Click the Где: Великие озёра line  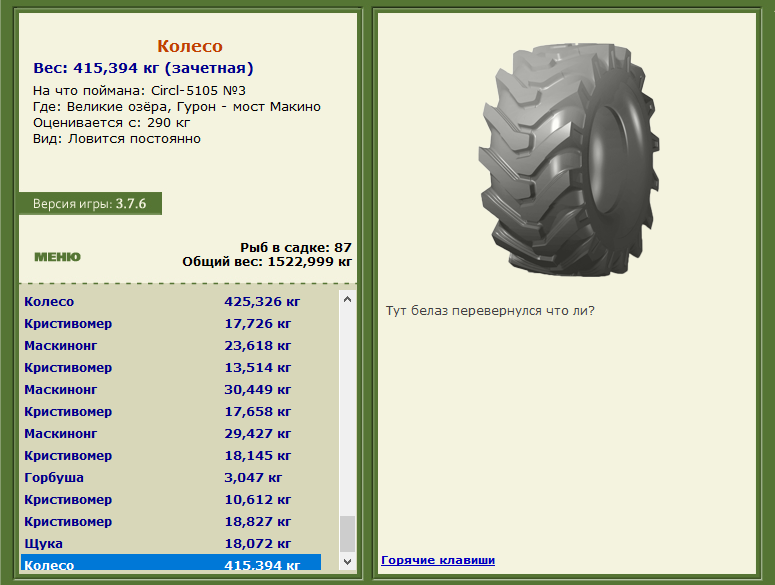point(177,107)
